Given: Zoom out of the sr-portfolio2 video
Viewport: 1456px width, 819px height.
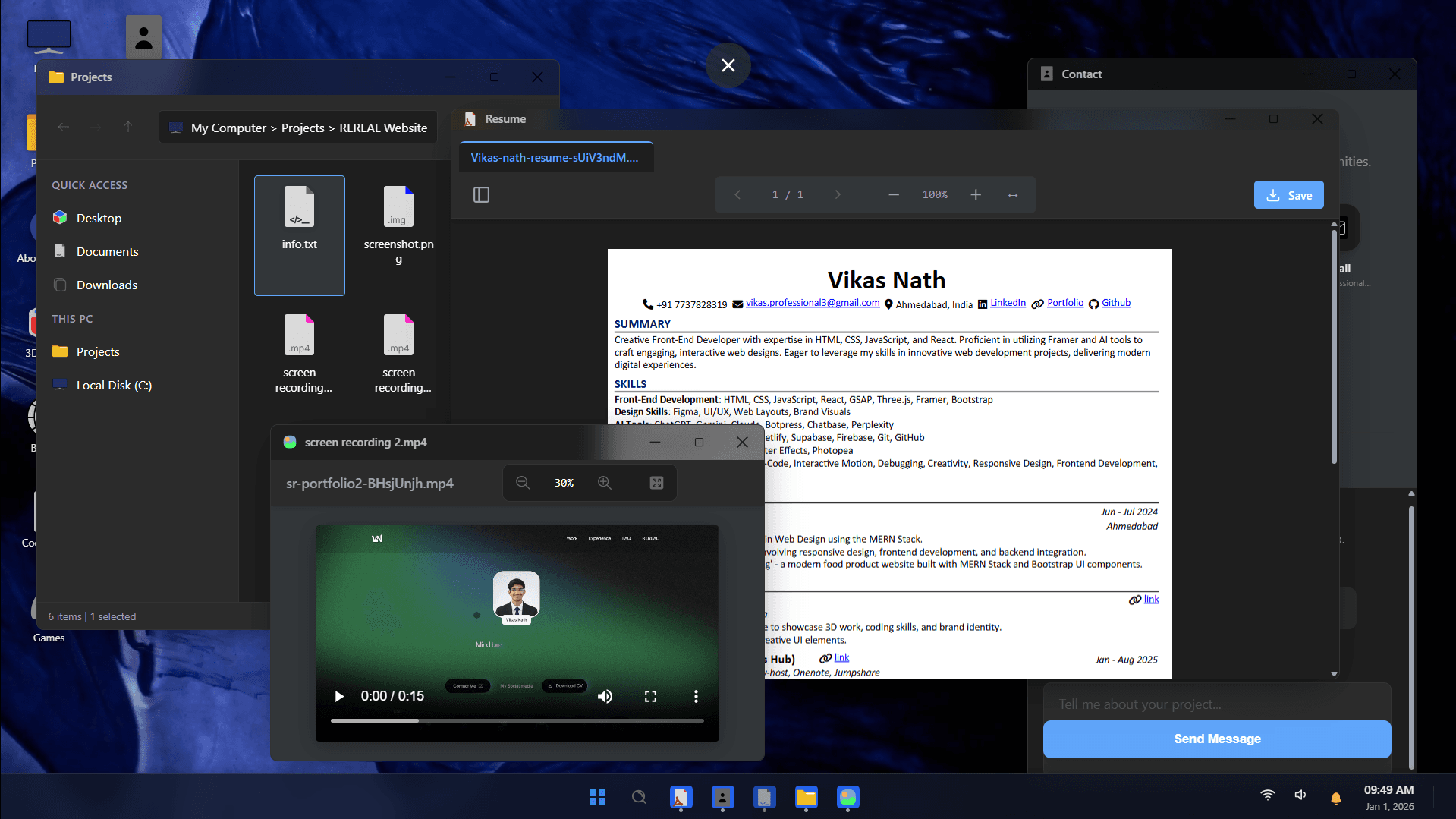Looking at the screenshot, I should pos(523,482).
